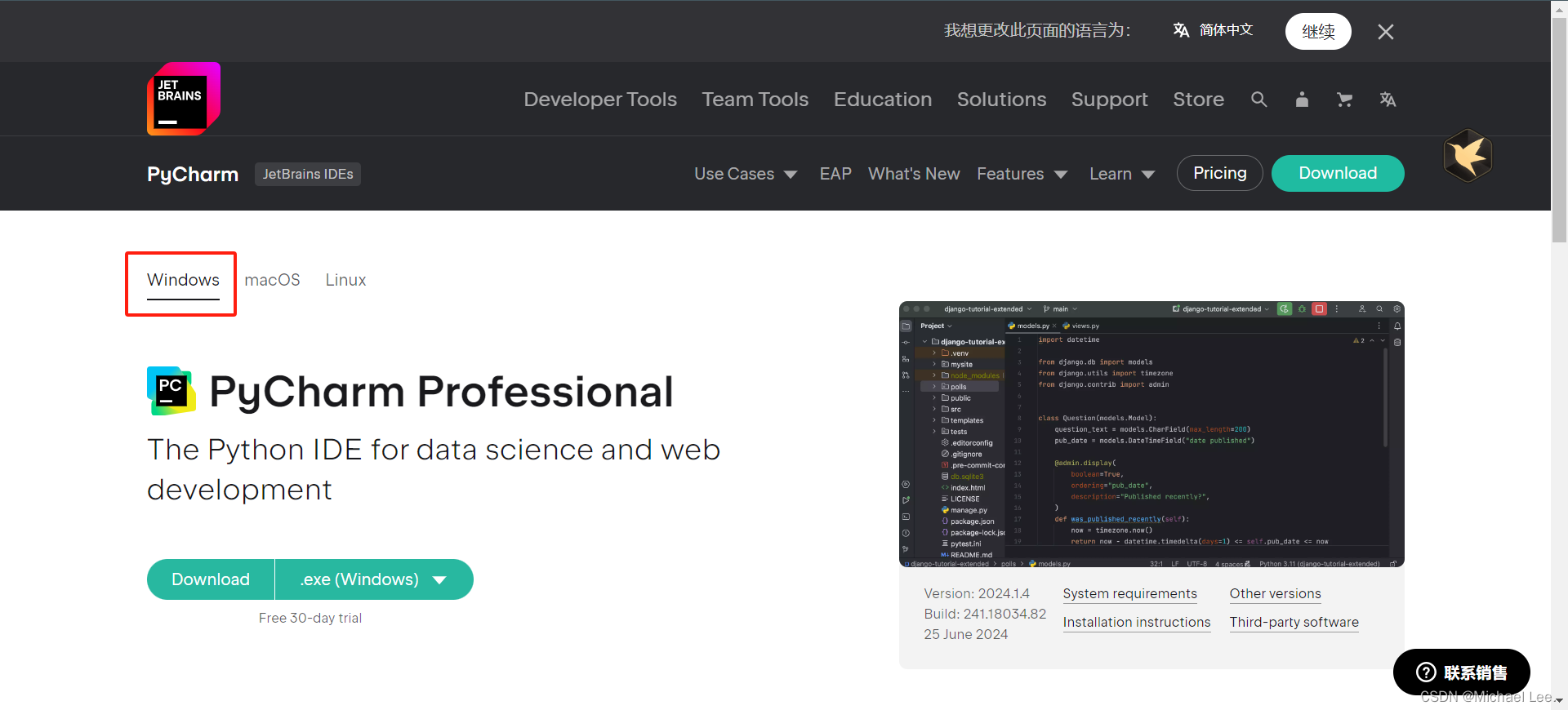Select the Windows tab
This screenshot has height=710, width=1568.
183,280
